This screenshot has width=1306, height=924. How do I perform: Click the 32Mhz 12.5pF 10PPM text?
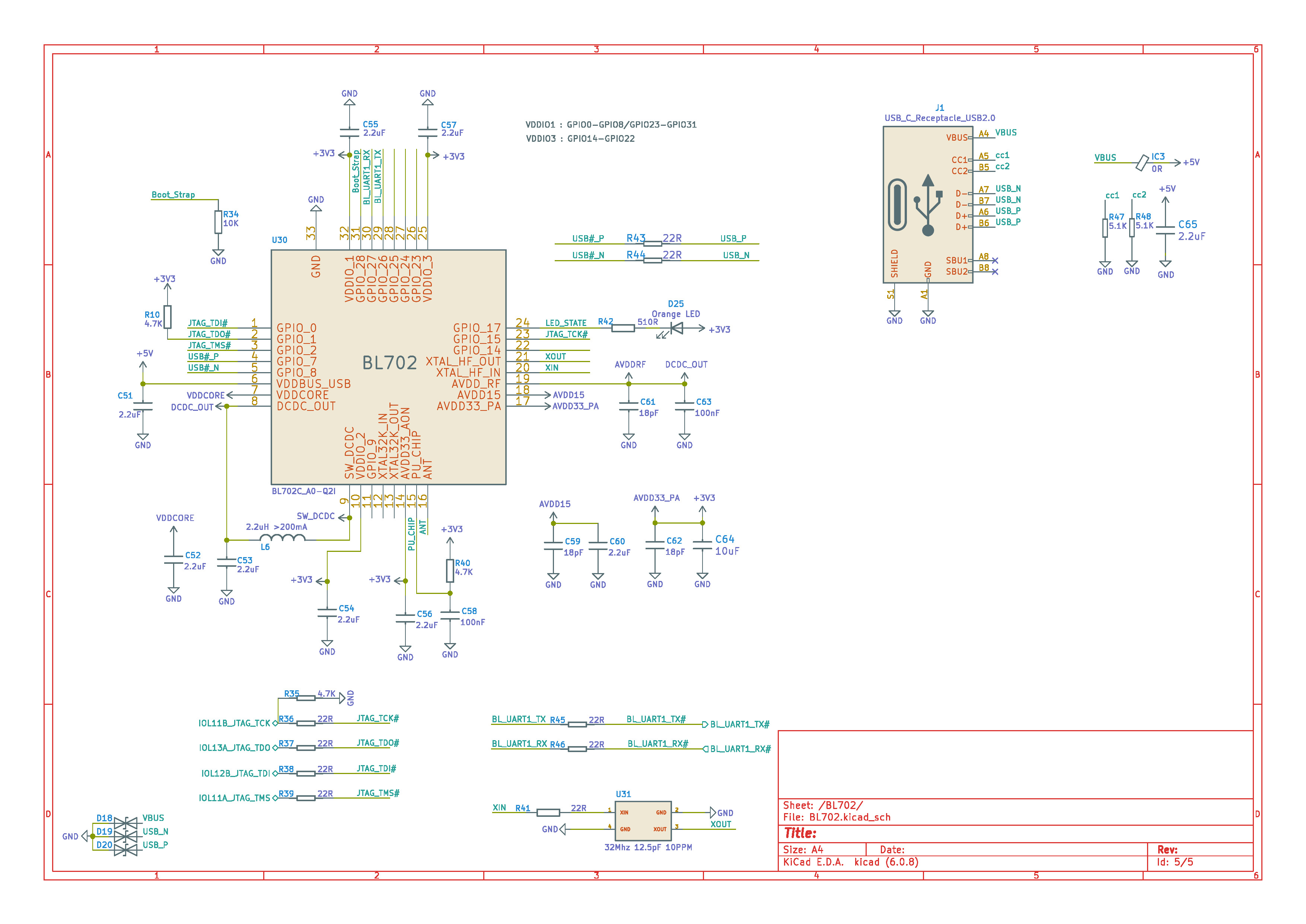coord(648,847)
